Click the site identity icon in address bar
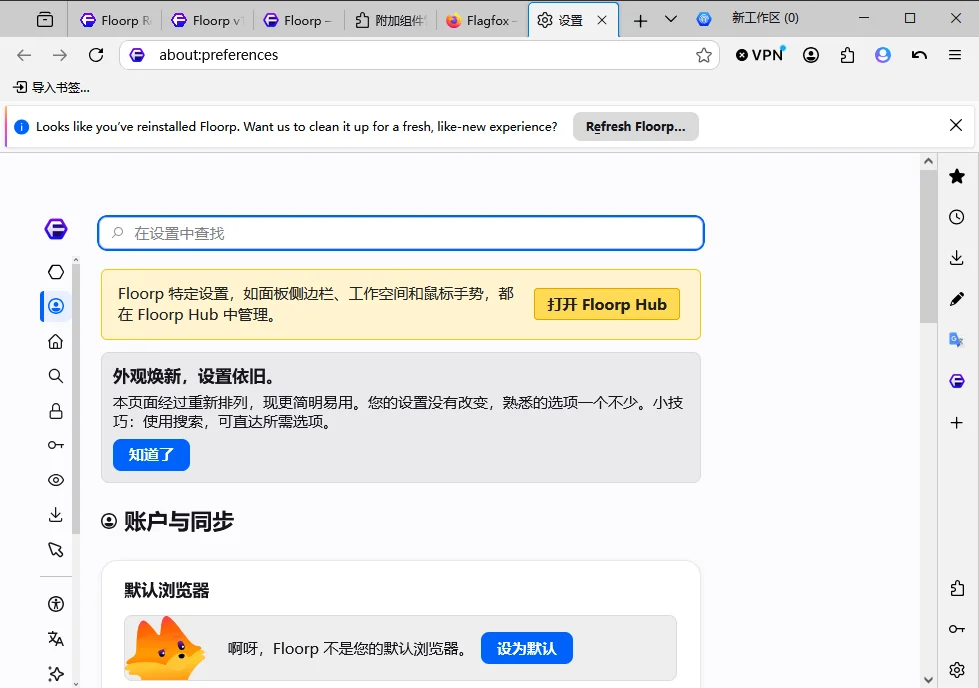The image size is (979, 688). click(x=137, y=55)
